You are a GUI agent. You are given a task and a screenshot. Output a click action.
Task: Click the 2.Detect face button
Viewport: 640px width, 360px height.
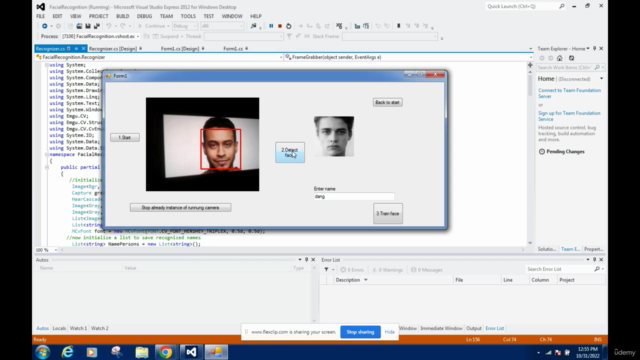click(x=290, y=152)
